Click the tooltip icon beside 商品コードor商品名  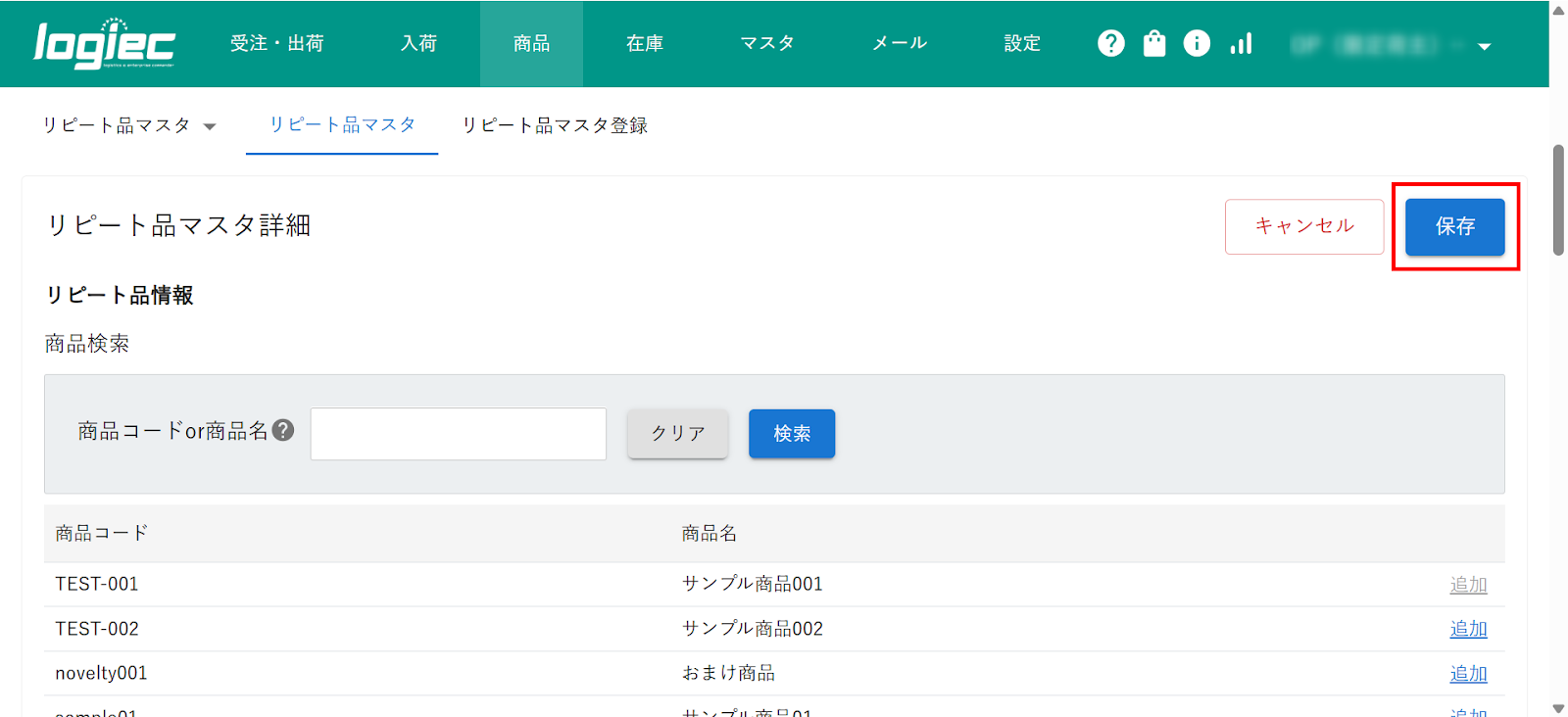283,430
